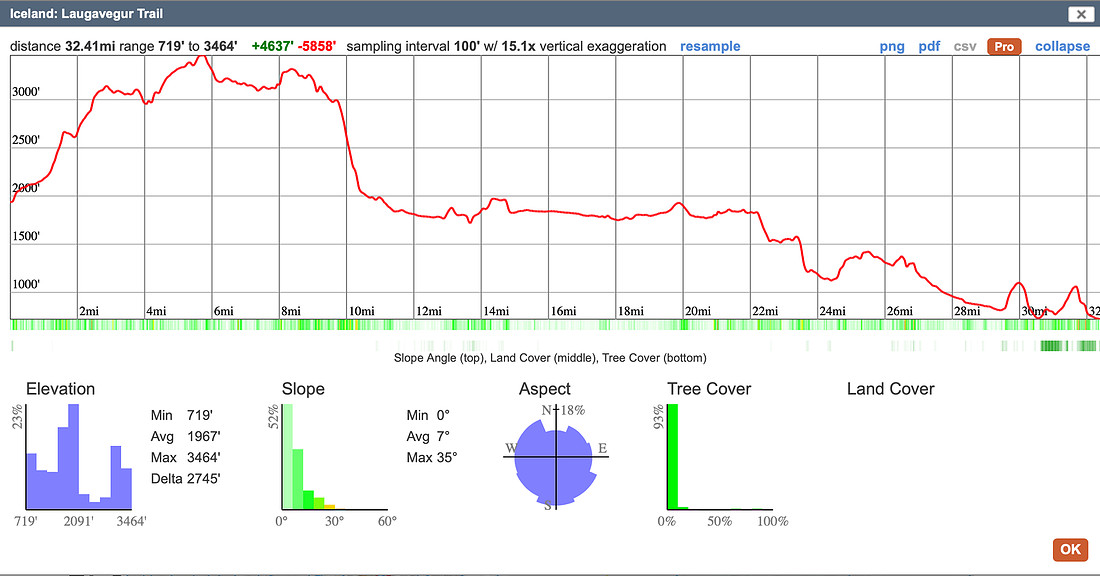Click the Land Cover heading
Image resolution: width=1100 pixels, height=576 pixels.
(x=890, y=389)
